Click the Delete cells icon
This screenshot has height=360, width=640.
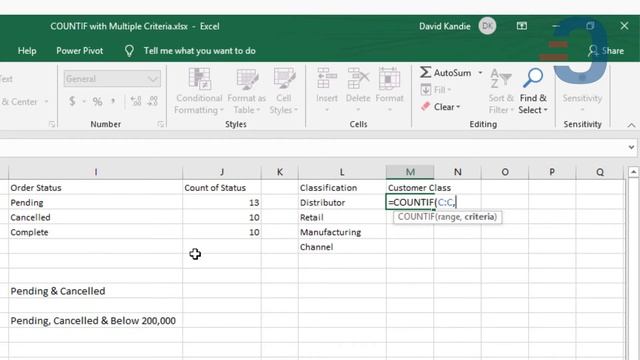pos(358,78)
